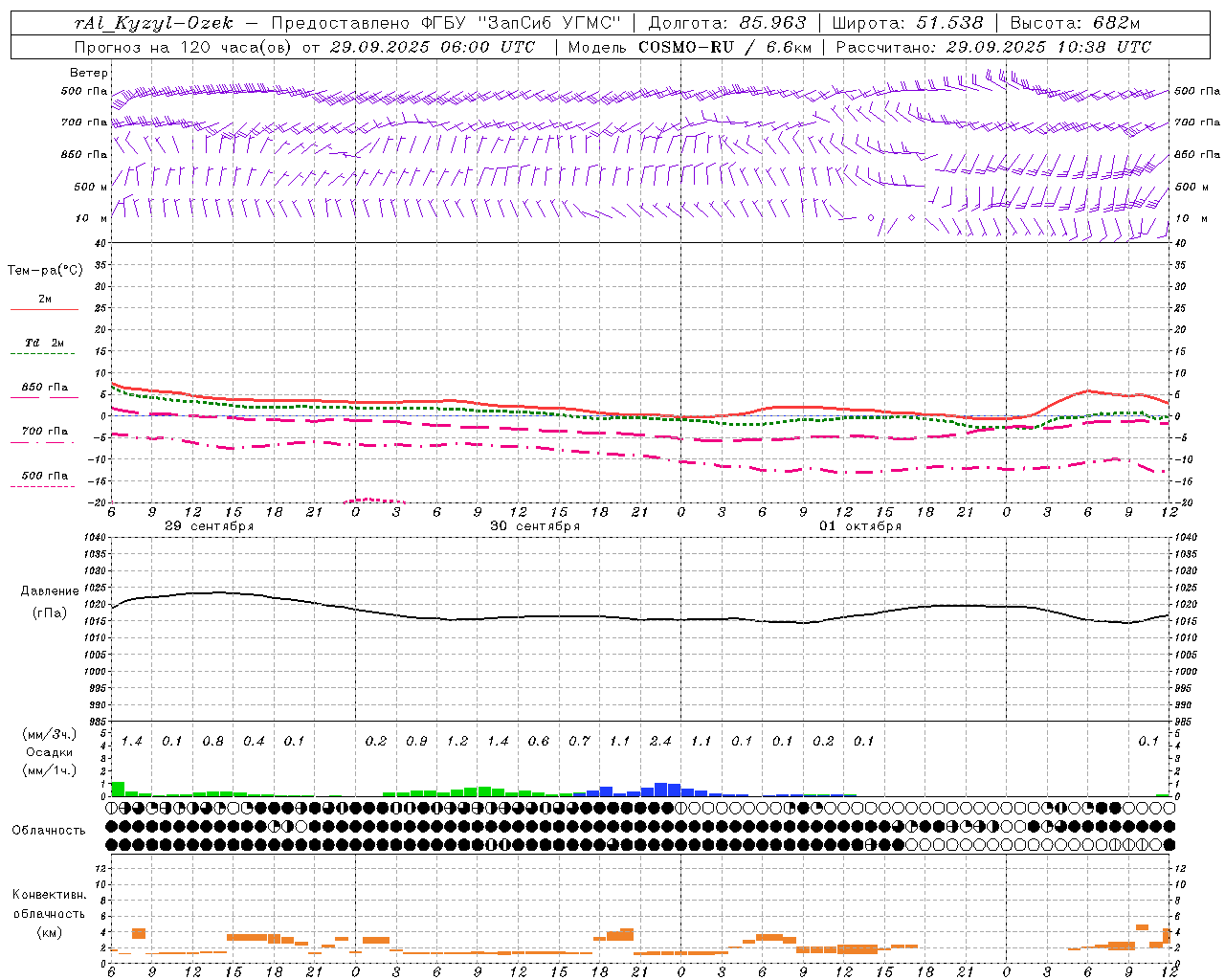The width and height of the screenshot is (1225, 980).
Task: Click the station name rAl_Kyzyl-Ozek
Action: [154, 23]
